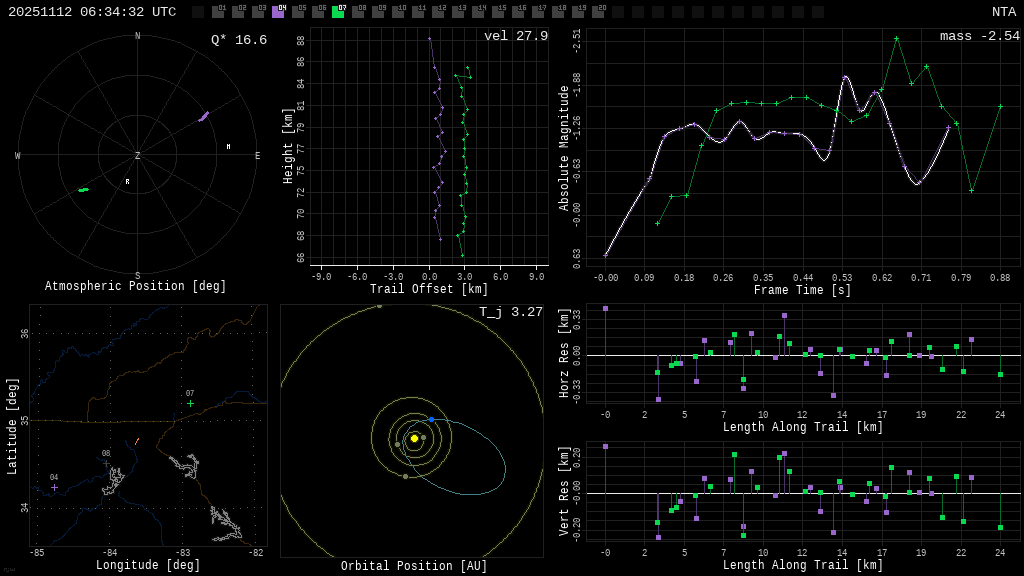Click the green station 07 cross on map

tap(190, 404)
